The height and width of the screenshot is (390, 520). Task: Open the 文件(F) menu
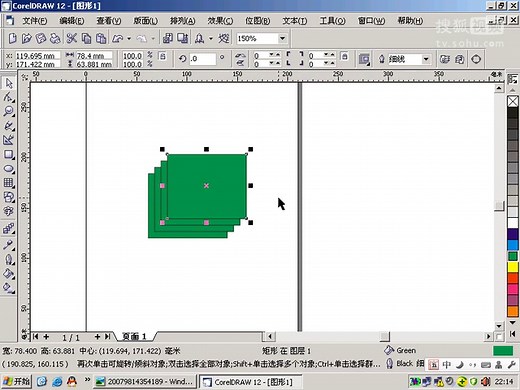[x=34, y=21]
